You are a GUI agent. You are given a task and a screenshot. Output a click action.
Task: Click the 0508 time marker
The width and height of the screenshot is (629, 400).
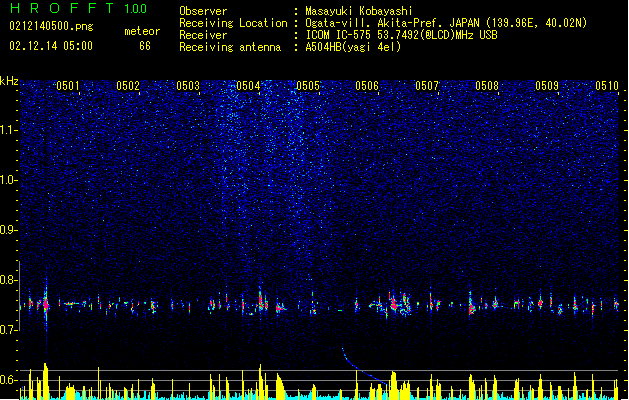(487, 86)
